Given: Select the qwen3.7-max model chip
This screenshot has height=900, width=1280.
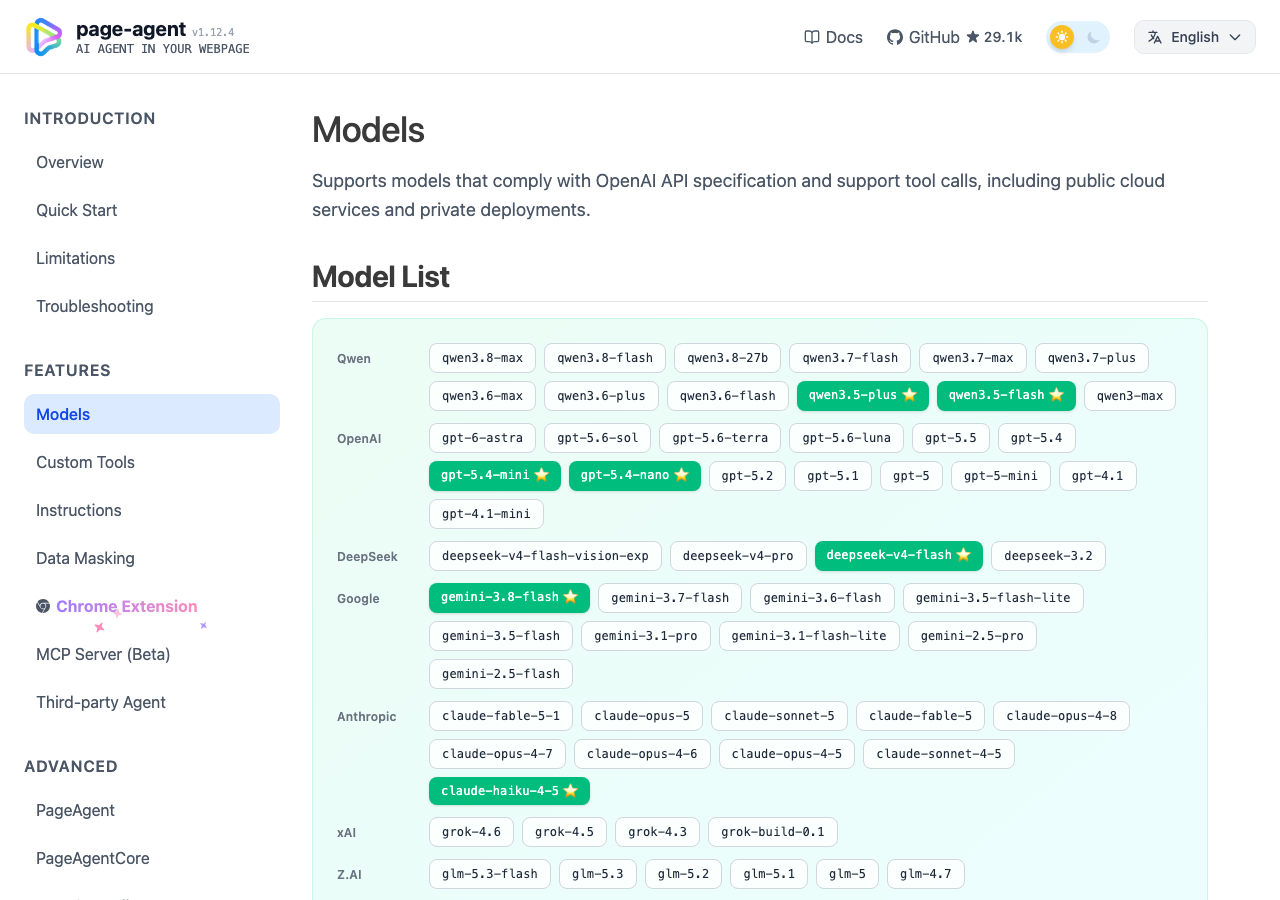Looking at the screenshot, I should 973,358.
